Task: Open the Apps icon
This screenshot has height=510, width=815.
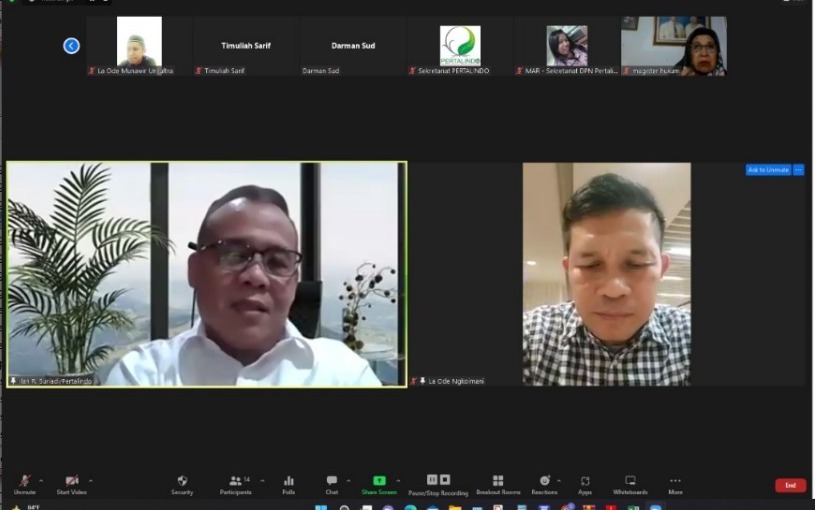Action: tap(585, 481)
